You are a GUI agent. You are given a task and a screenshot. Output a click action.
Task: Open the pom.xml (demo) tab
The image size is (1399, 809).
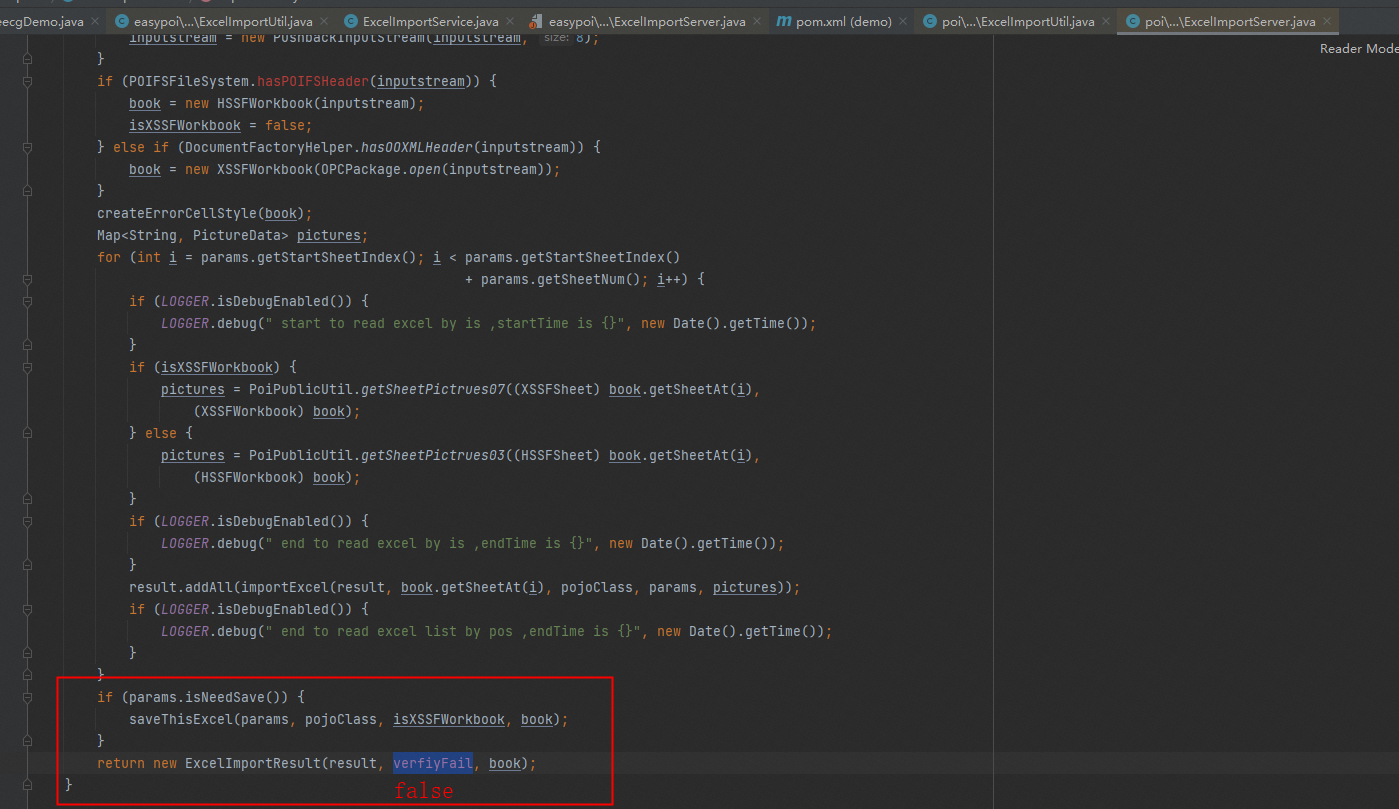click(843, 21)
